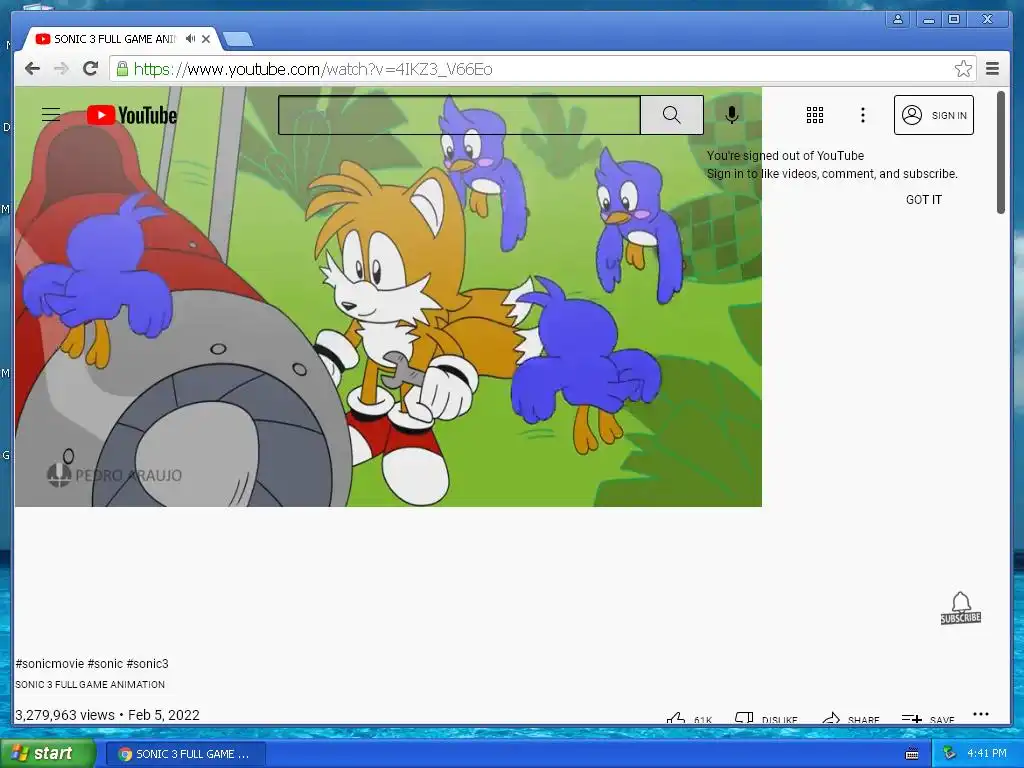Click the browser forward arrow
This screenshot has width=1024, height=768.
[61, 69]
